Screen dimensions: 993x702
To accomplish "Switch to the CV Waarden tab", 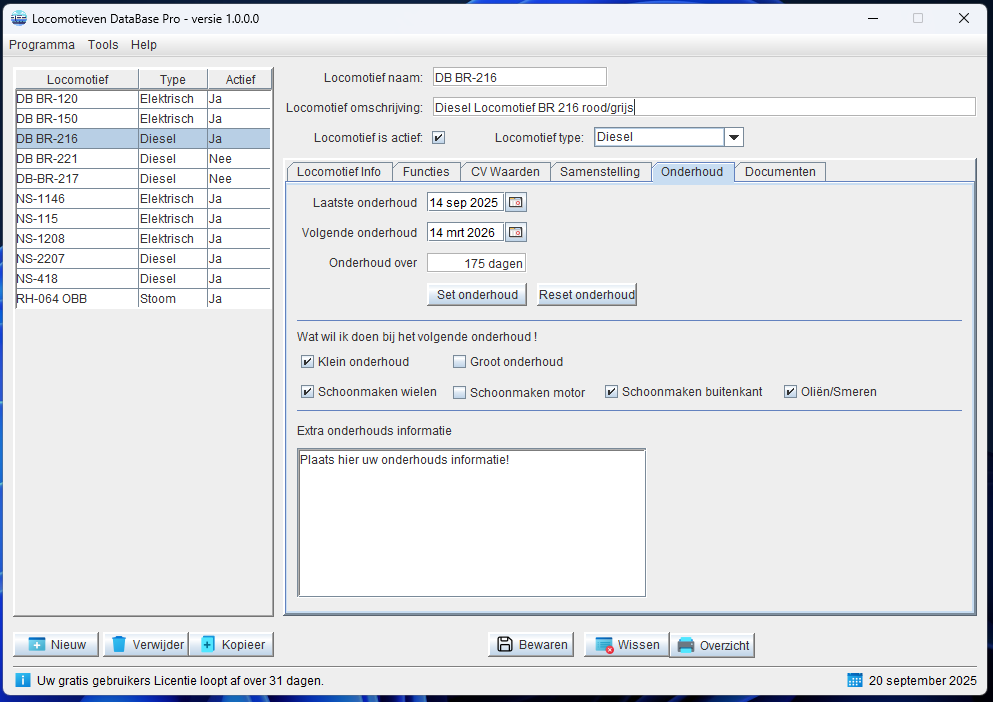I will pyautogui.click(x=505, y=172).
